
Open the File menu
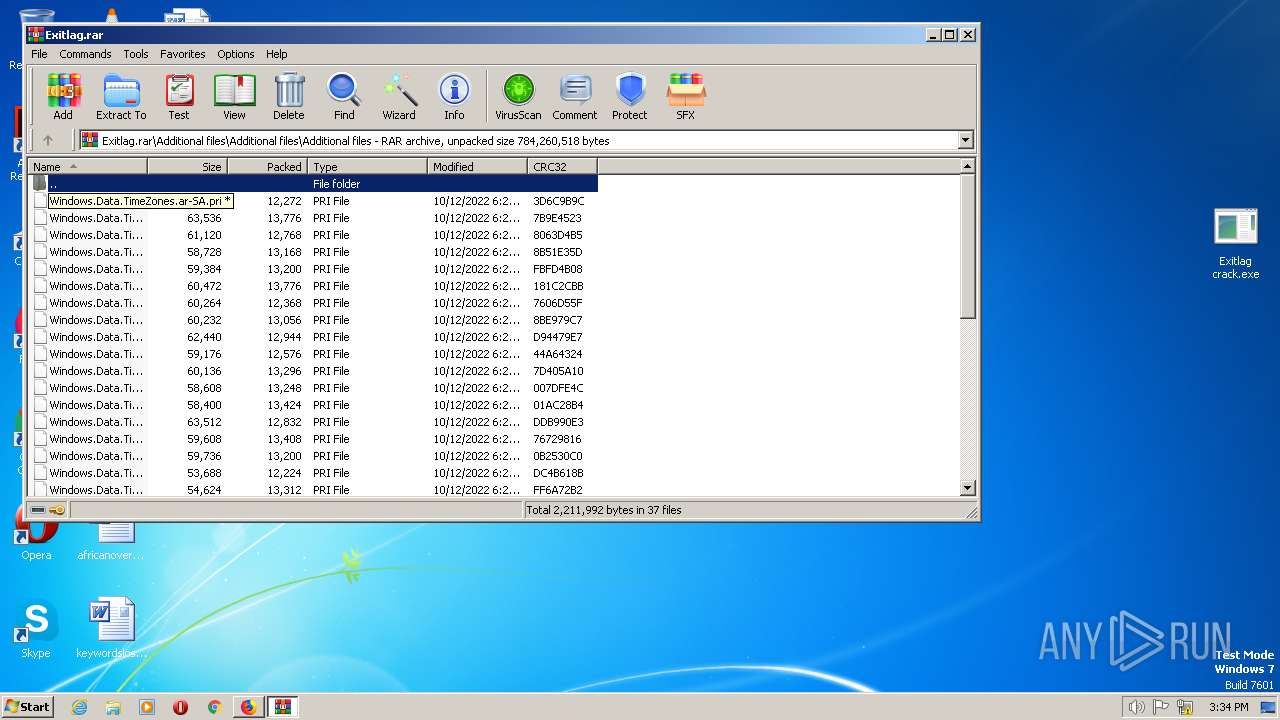coord(39,54)
